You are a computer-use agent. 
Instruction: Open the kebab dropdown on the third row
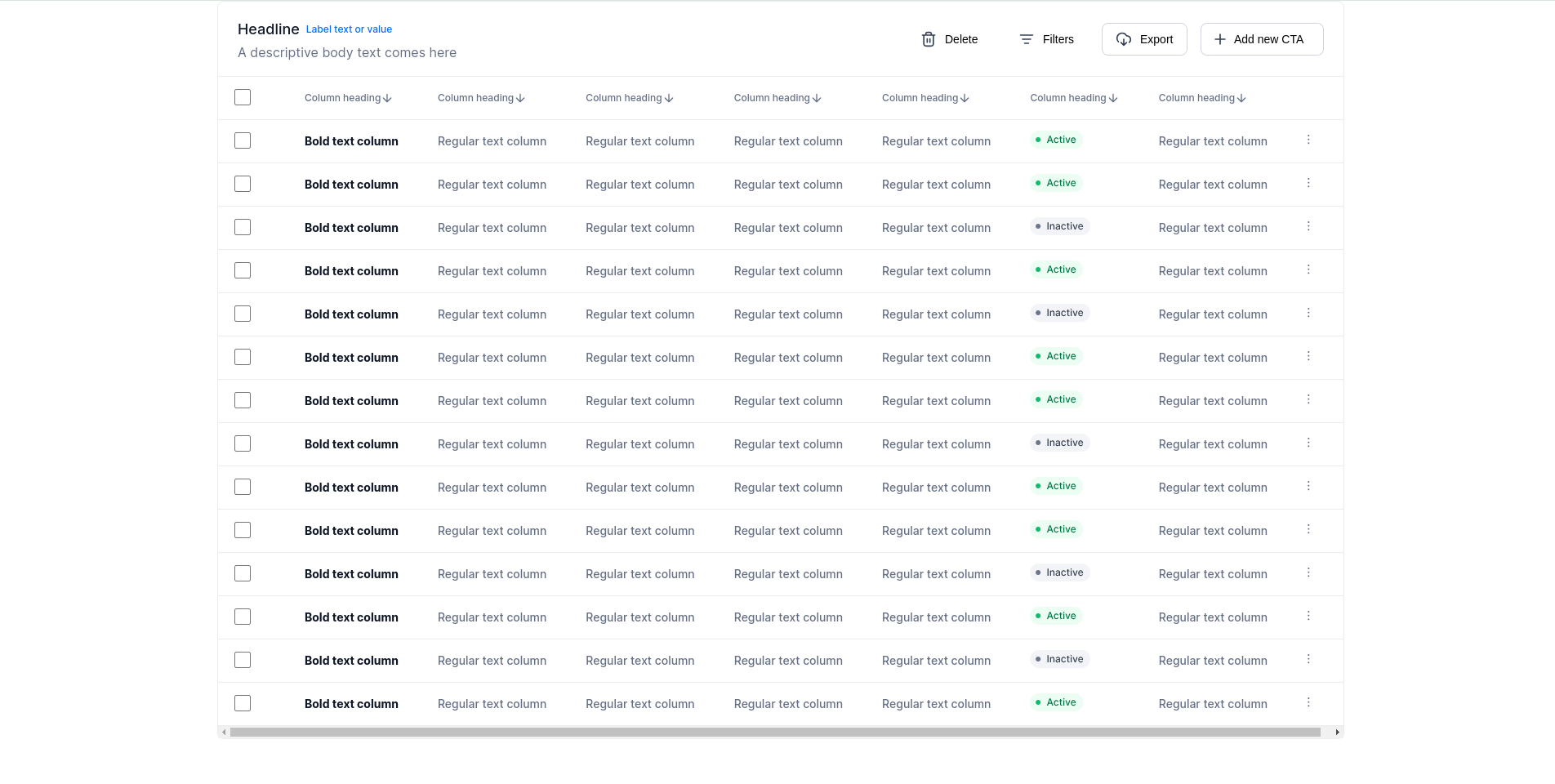click(x=1308, y=226)
